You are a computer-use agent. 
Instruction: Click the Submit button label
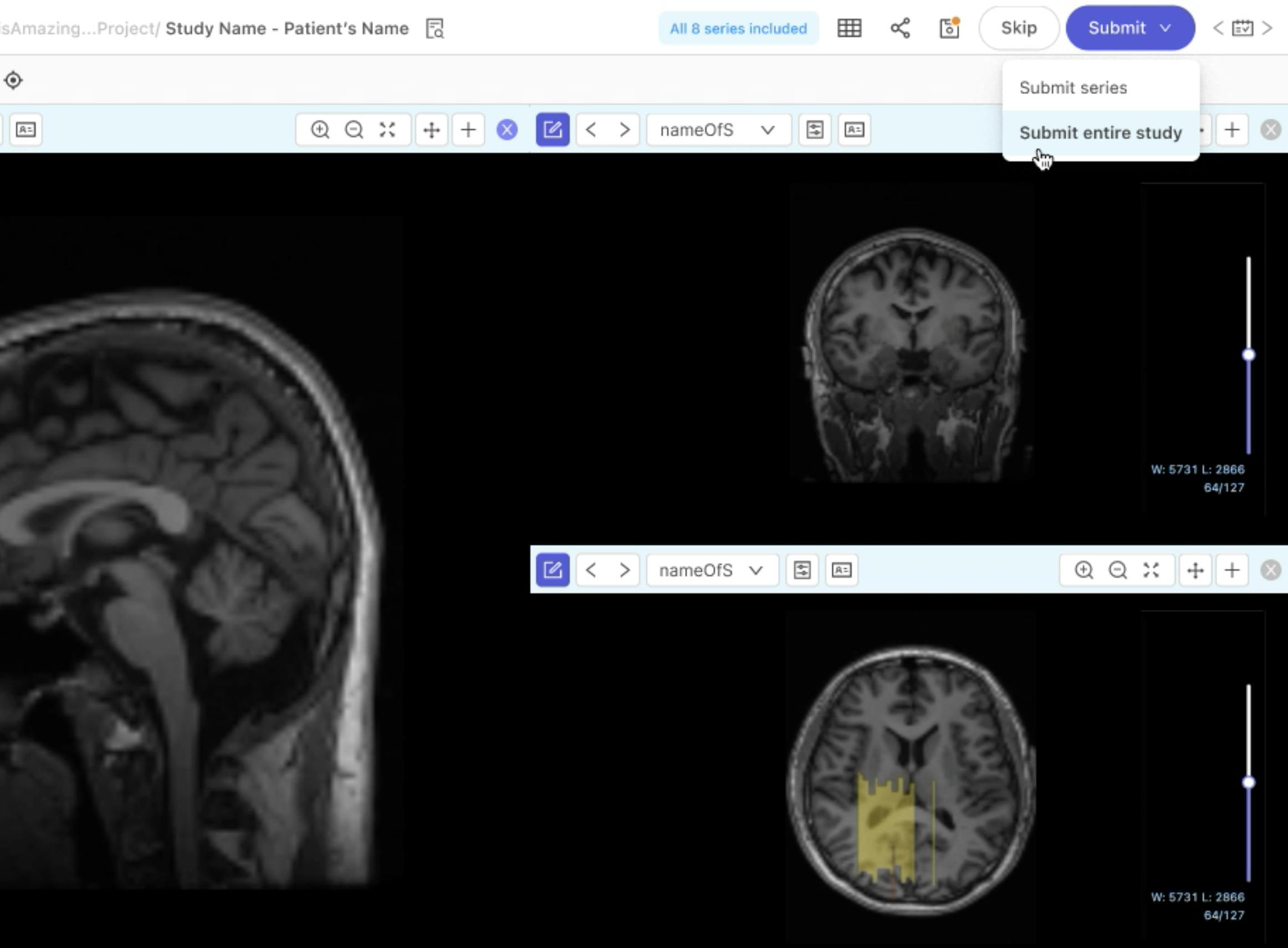[x=1116, y=28]
